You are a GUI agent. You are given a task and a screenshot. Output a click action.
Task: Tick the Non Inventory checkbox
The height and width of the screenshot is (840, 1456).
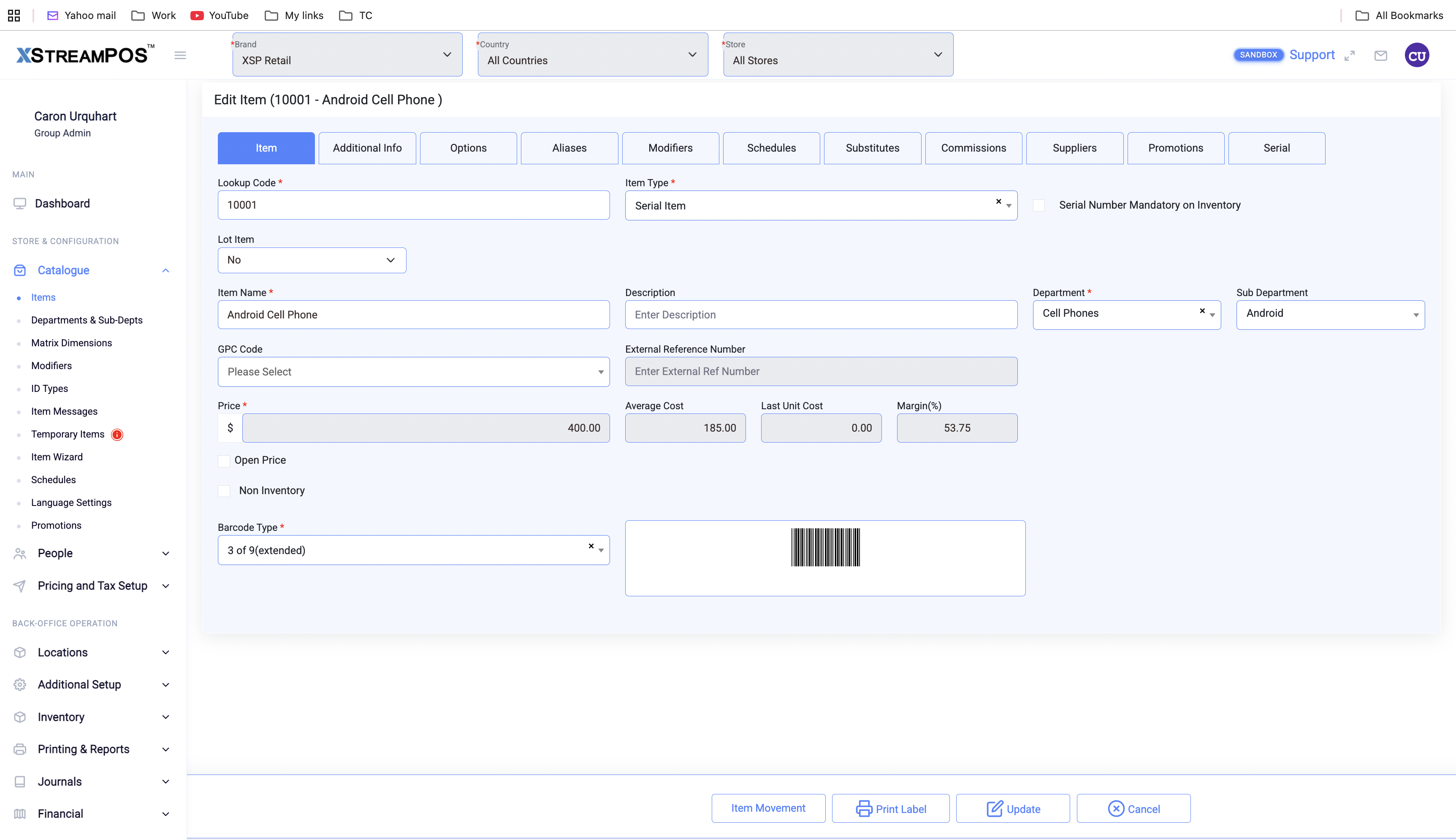click(x=224, y=491)
